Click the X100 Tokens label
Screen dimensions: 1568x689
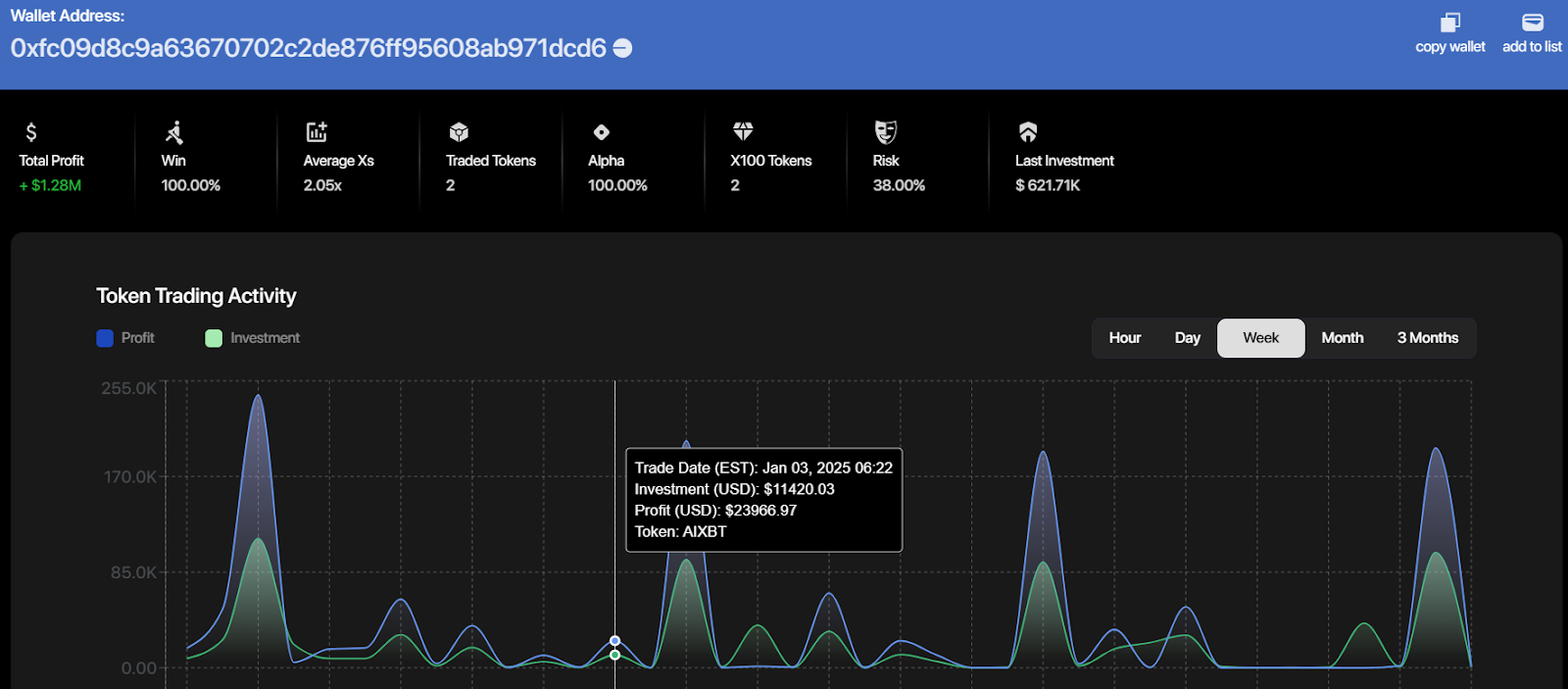771,161
